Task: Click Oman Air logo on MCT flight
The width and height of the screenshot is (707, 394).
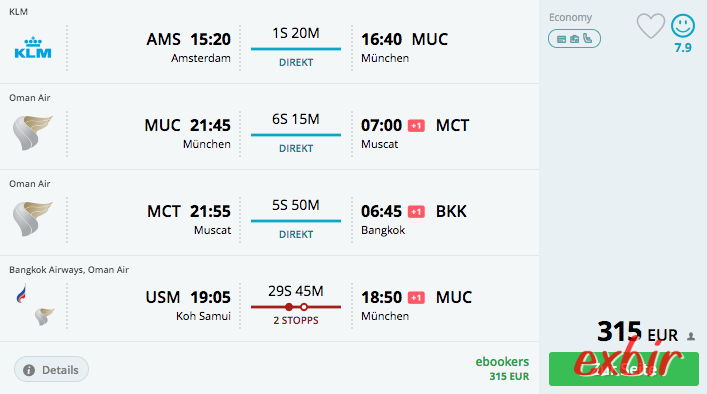Action: pyautogui.click(x=32, y=219)
